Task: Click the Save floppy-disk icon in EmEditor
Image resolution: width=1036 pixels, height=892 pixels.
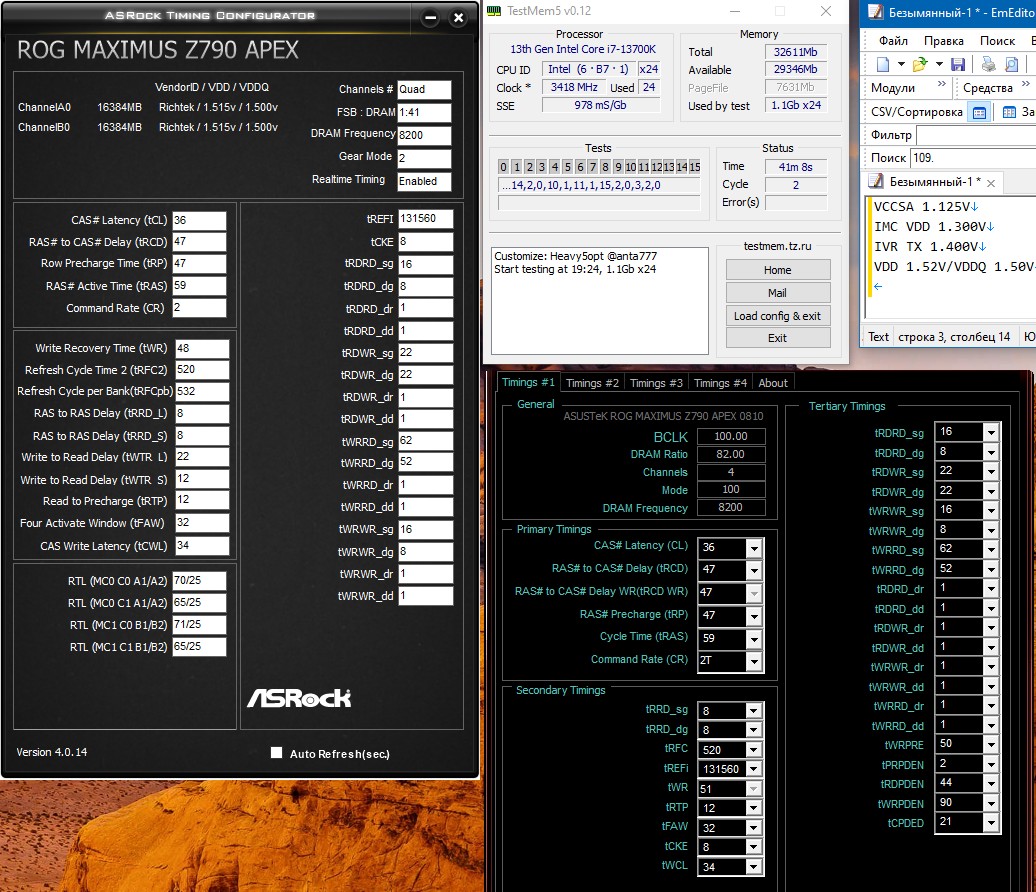Action: coord(957,64)
